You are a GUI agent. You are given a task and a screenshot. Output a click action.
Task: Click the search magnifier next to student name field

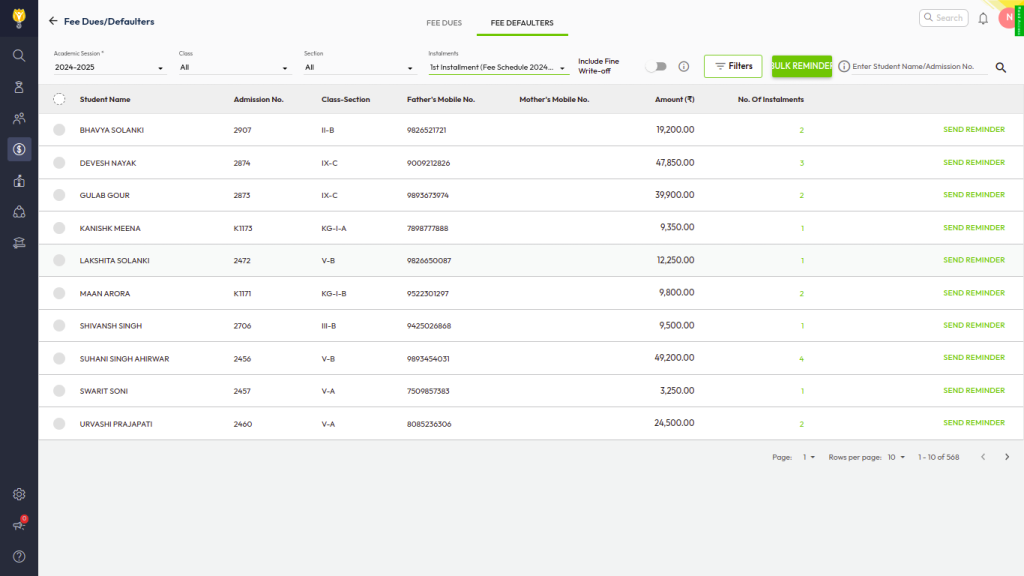(1000, 67)
